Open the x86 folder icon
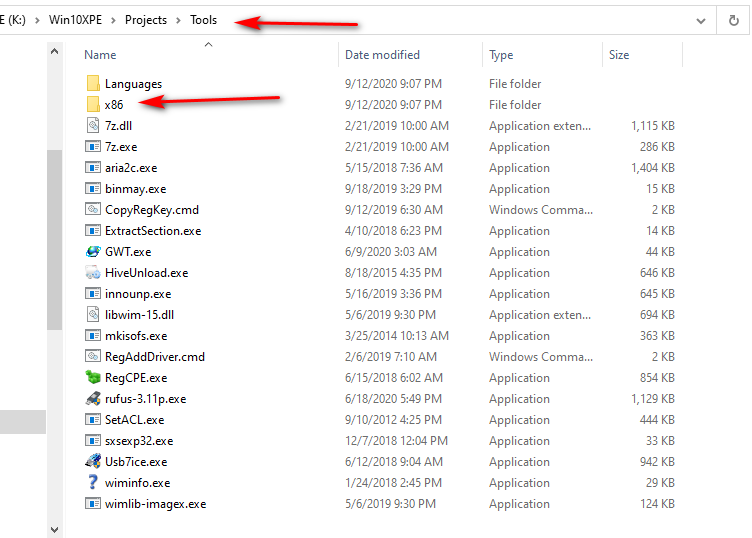This screenshot has width=752, height=538. coord(93,105)
